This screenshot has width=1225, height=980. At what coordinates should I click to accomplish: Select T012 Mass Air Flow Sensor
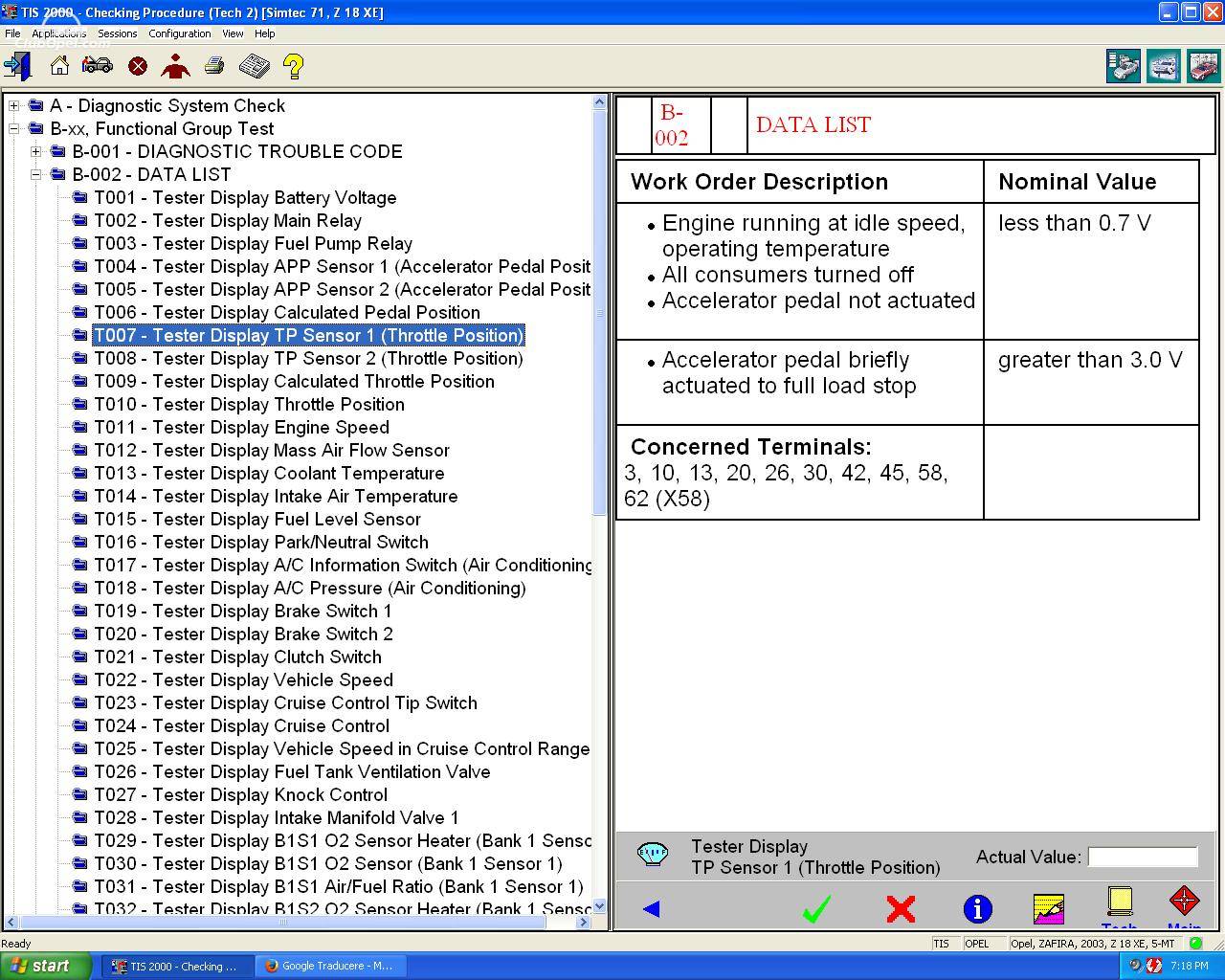272,450
